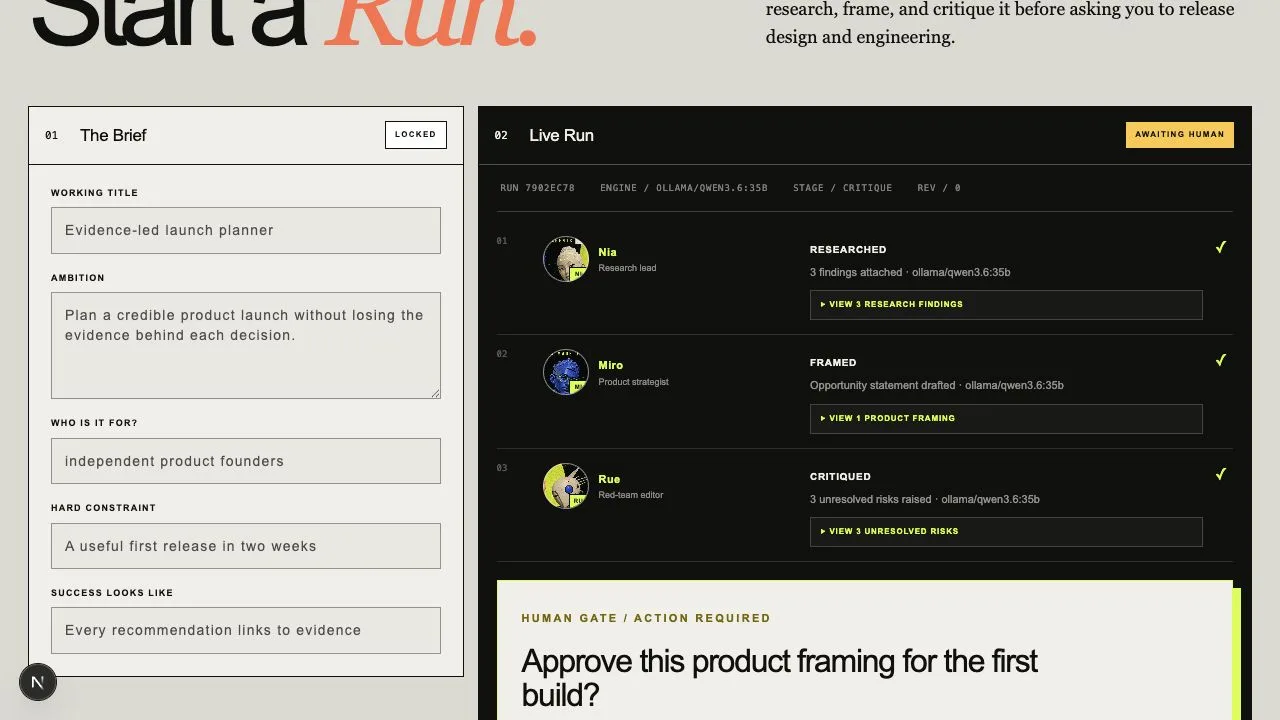Click the Locked badge on The Brief
The image size is (1280, 720).
point(416,135)
